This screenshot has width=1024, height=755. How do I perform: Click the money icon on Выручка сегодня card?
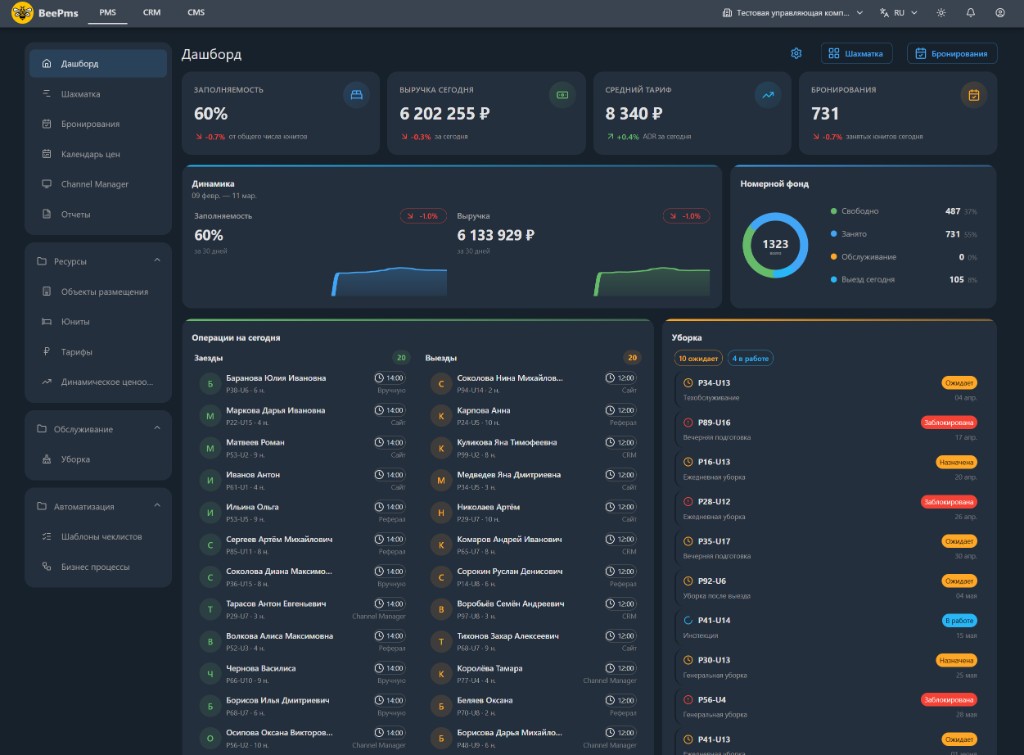point(562,95)
